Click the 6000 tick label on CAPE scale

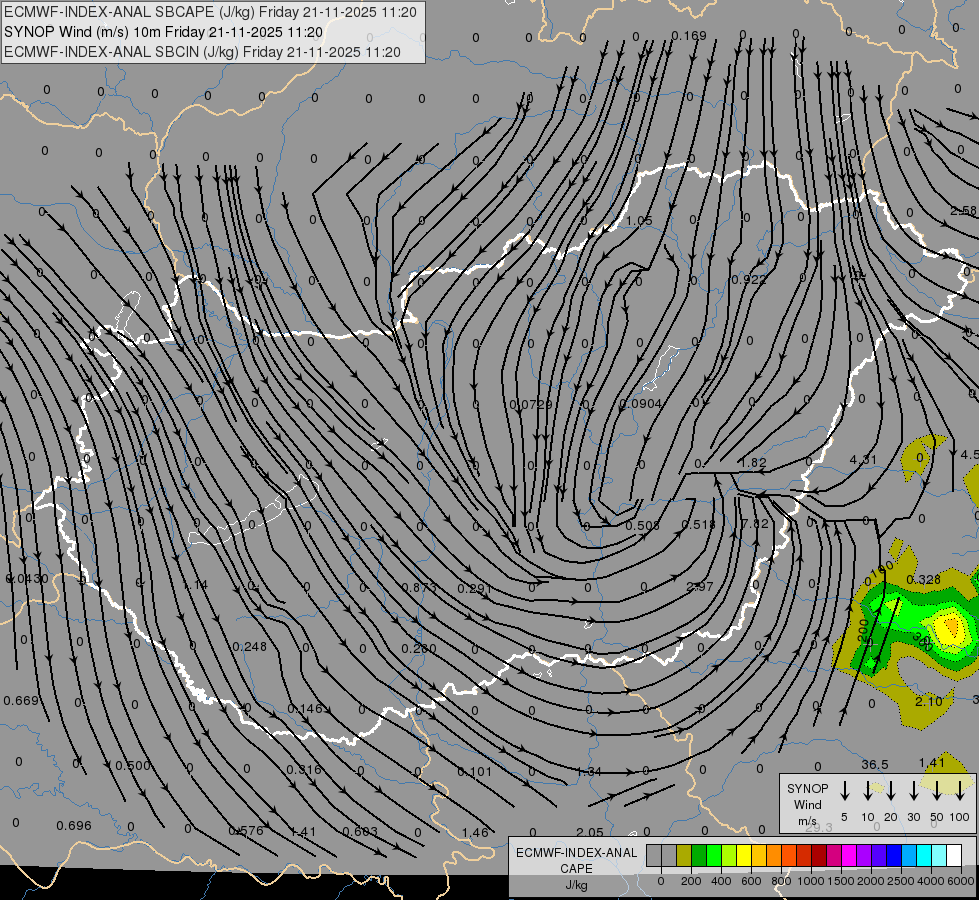point(960,881)
